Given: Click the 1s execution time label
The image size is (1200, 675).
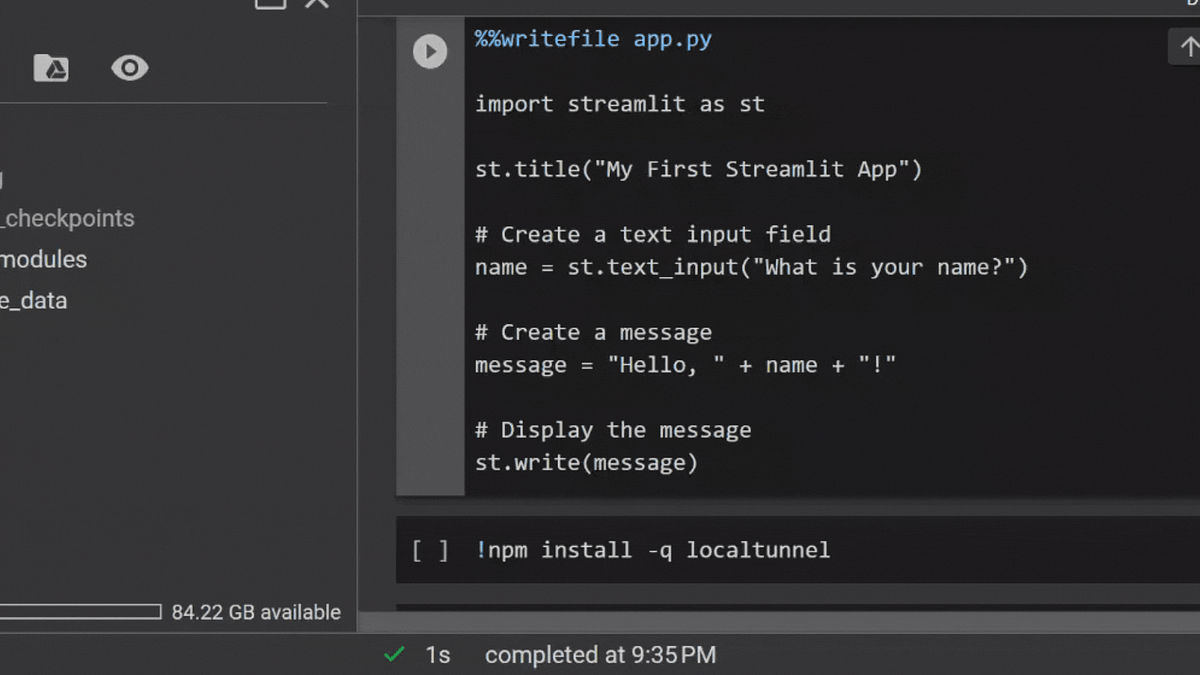Looking at the screenshot, I should click(437, 655).
